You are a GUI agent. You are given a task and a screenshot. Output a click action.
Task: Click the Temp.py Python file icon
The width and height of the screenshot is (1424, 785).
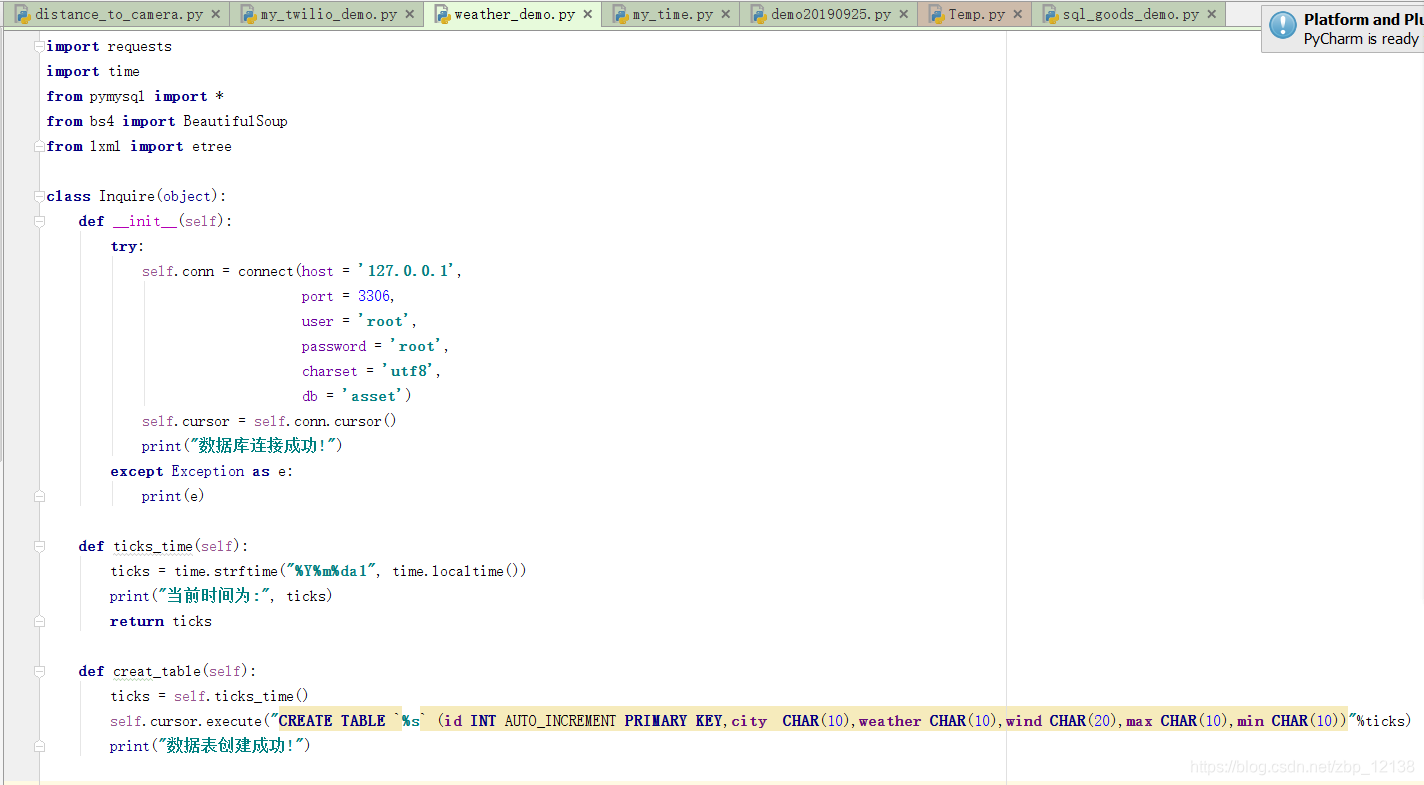coord(937,14)
